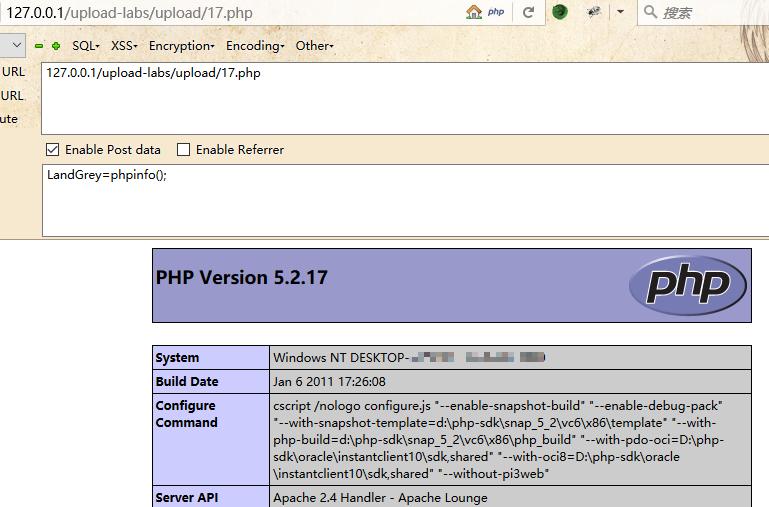Click the browser address bar URL

(x=129, y=12)
